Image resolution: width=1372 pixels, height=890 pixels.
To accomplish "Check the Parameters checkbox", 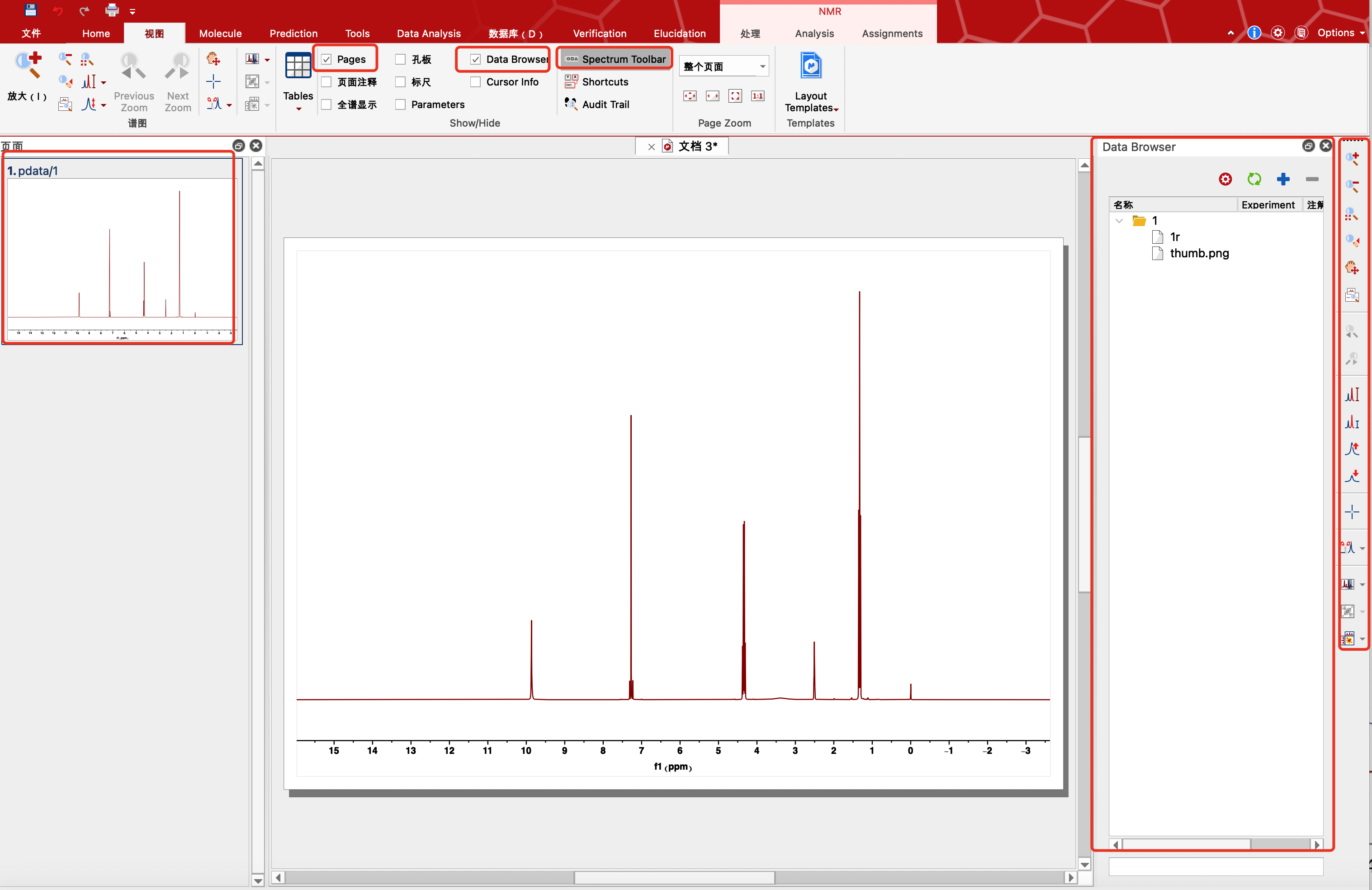I will click(x=400, y=104).
